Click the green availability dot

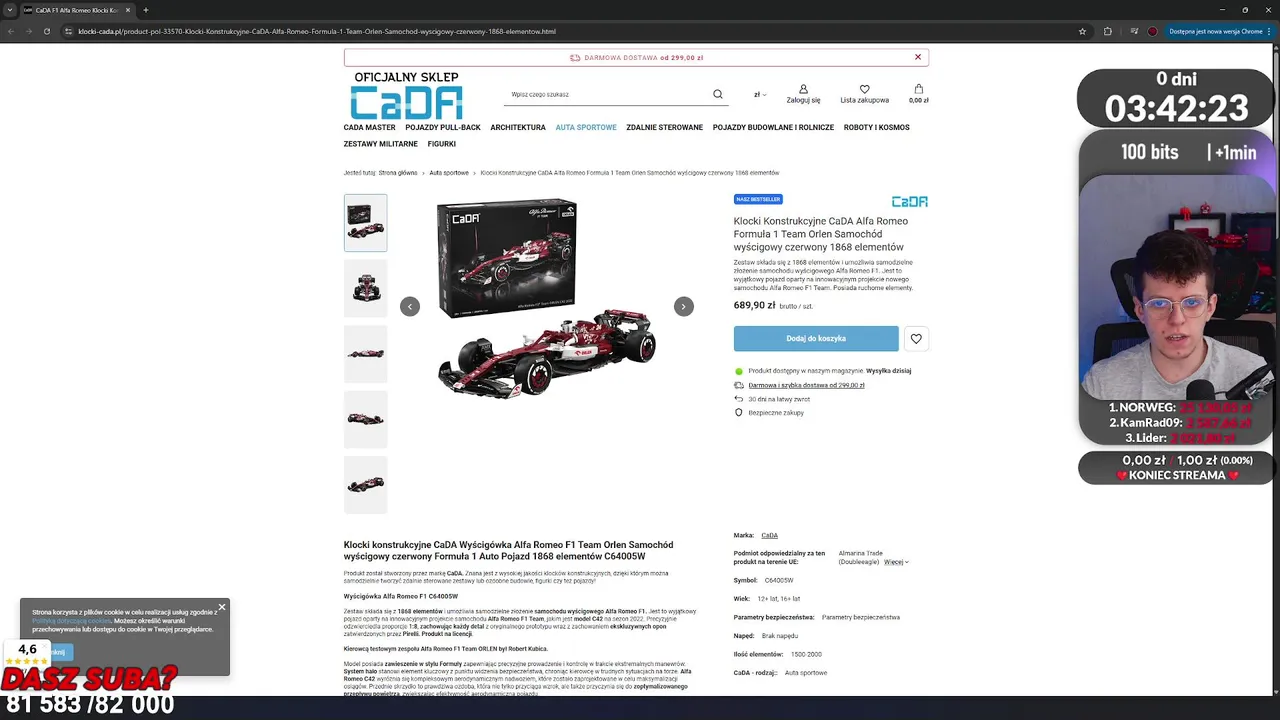tap(739, 371)
